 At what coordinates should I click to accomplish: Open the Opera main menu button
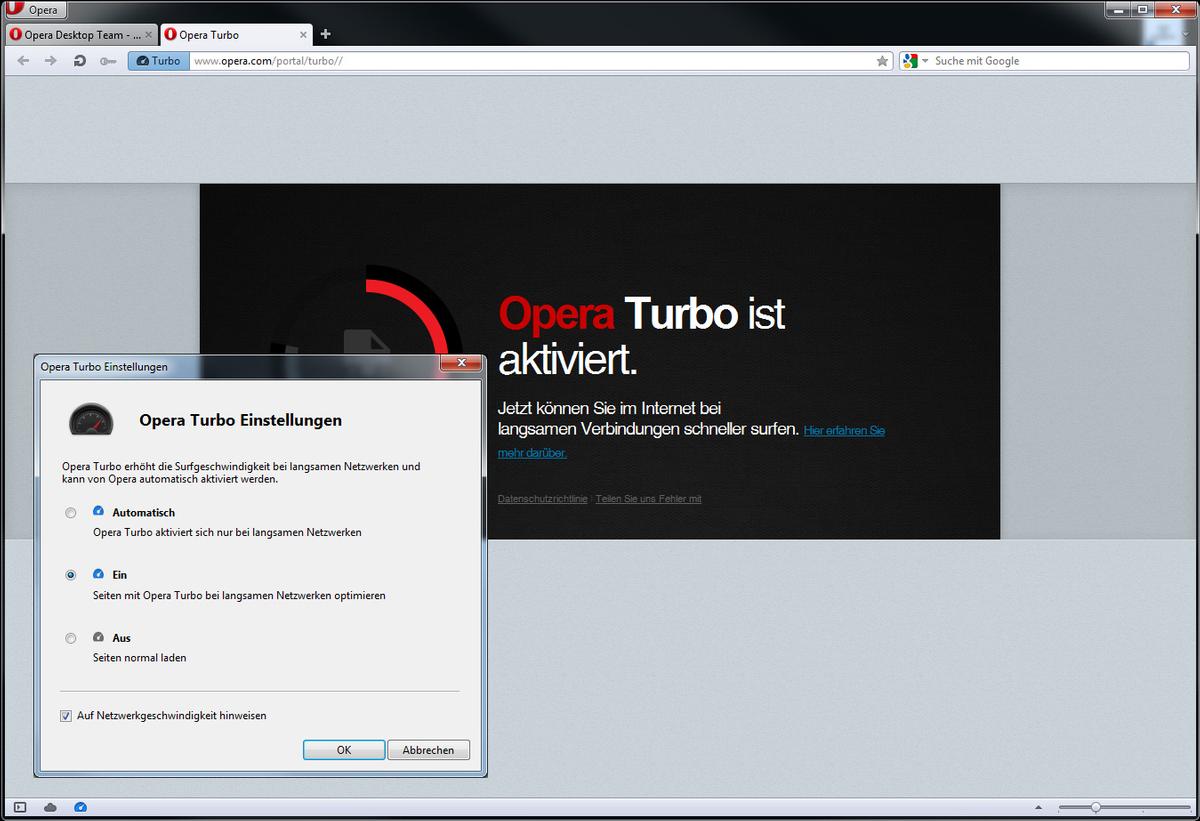tap(35, 10)
